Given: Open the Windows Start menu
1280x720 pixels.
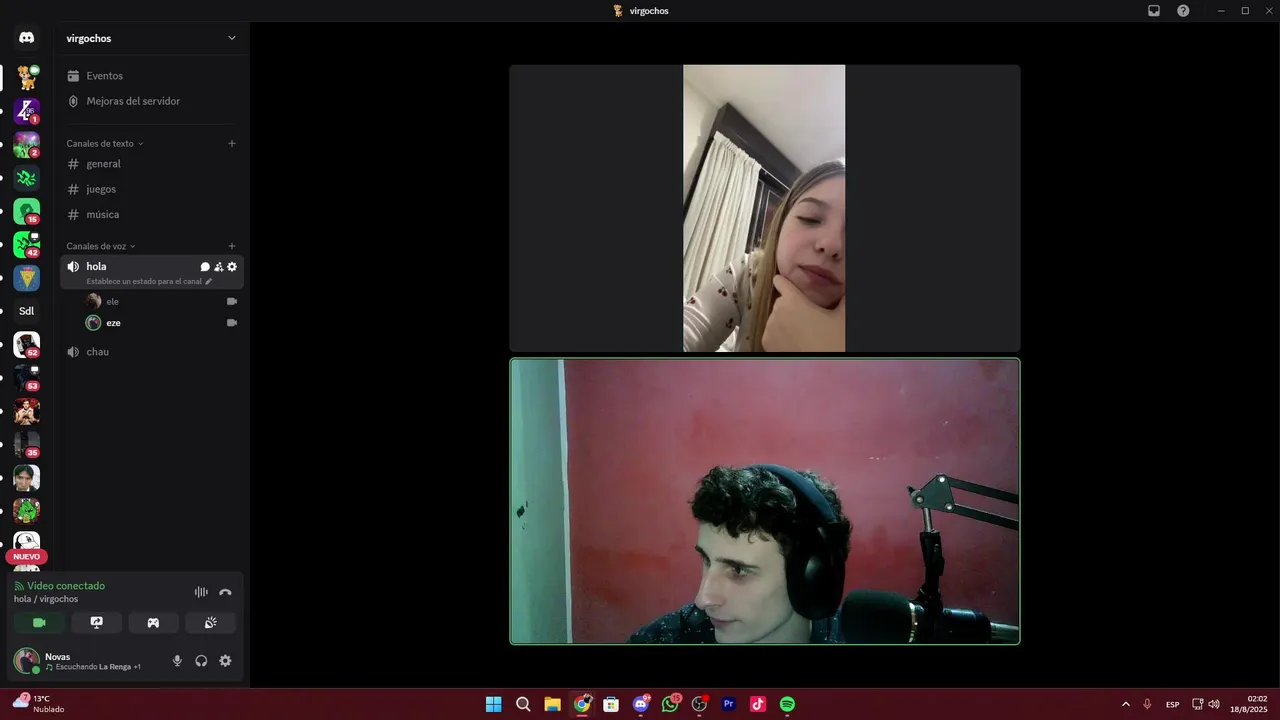Looking at the screenshot, I should click(x=493, y=704).
